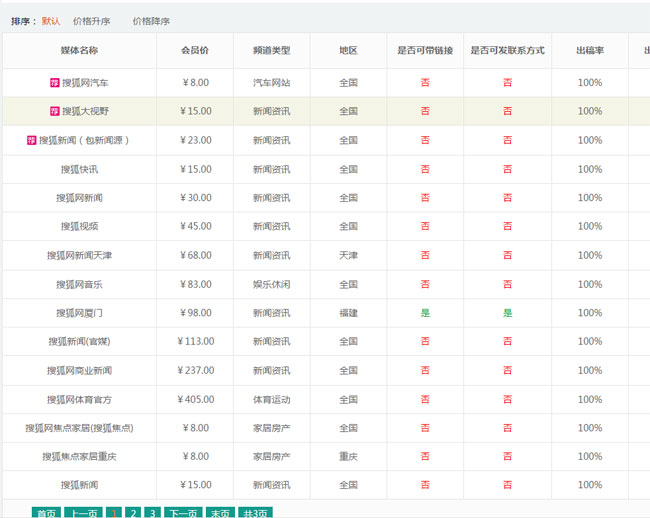Click the 是否可带链接 column header
Viewport: 650px width, 518px height.
pyautogui.click(x=425, y=51)
